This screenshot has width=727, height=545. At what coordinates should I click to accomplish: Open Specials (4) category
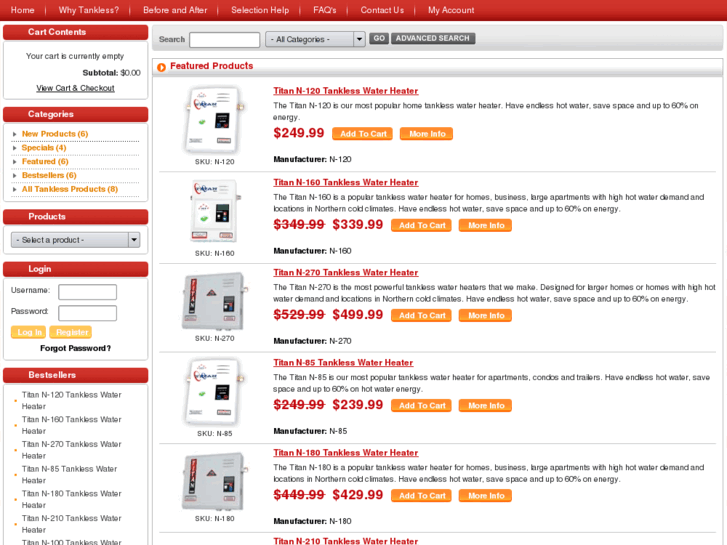coord(44,147)
